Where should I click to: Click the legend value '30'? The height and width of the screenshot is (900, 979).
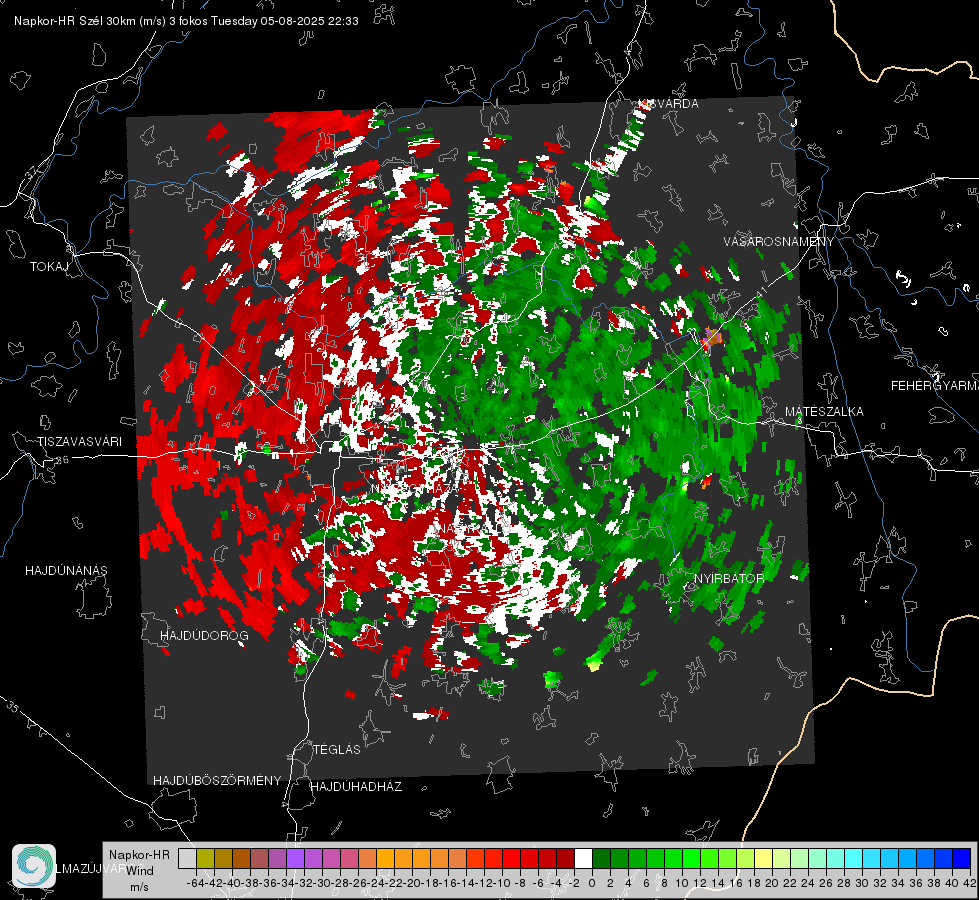tap(862, 883)
